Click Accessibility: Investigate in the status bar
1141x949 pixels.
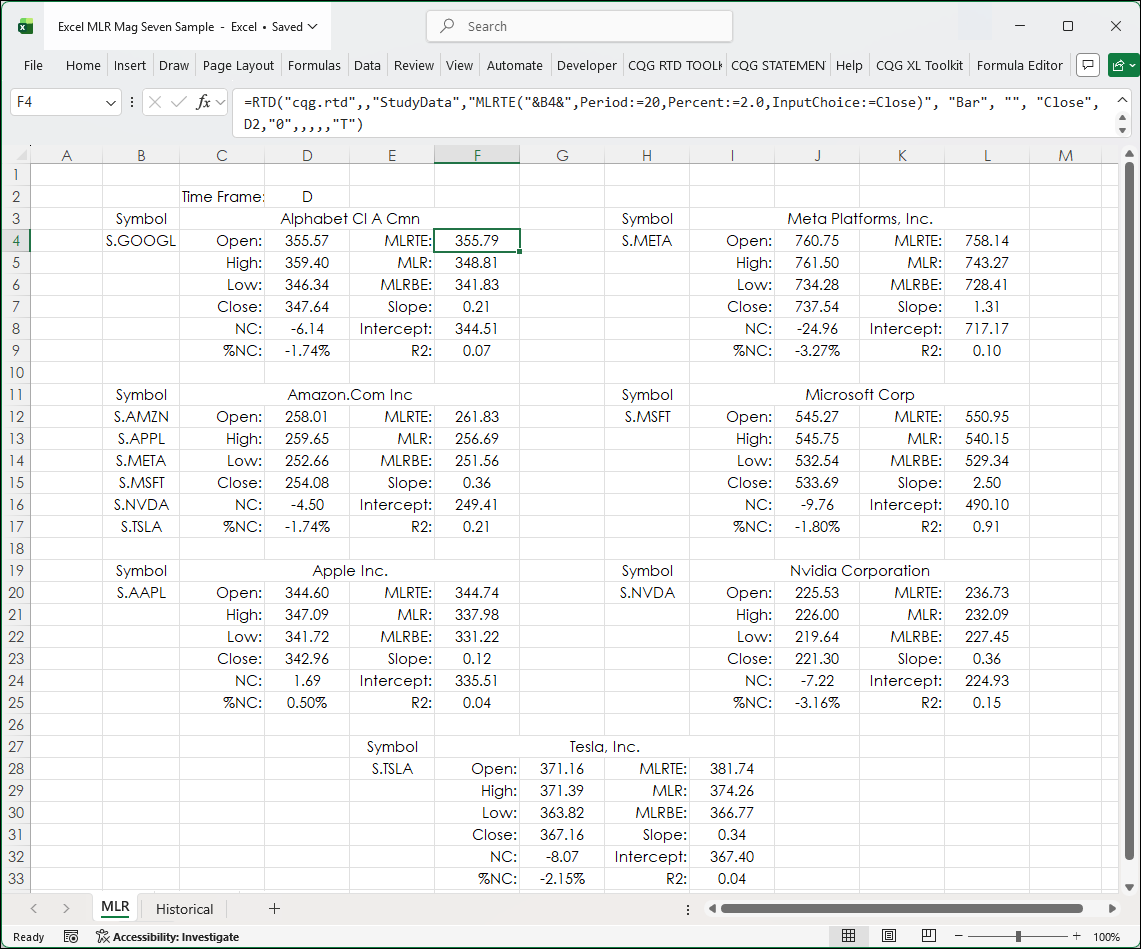pos(168,937)
